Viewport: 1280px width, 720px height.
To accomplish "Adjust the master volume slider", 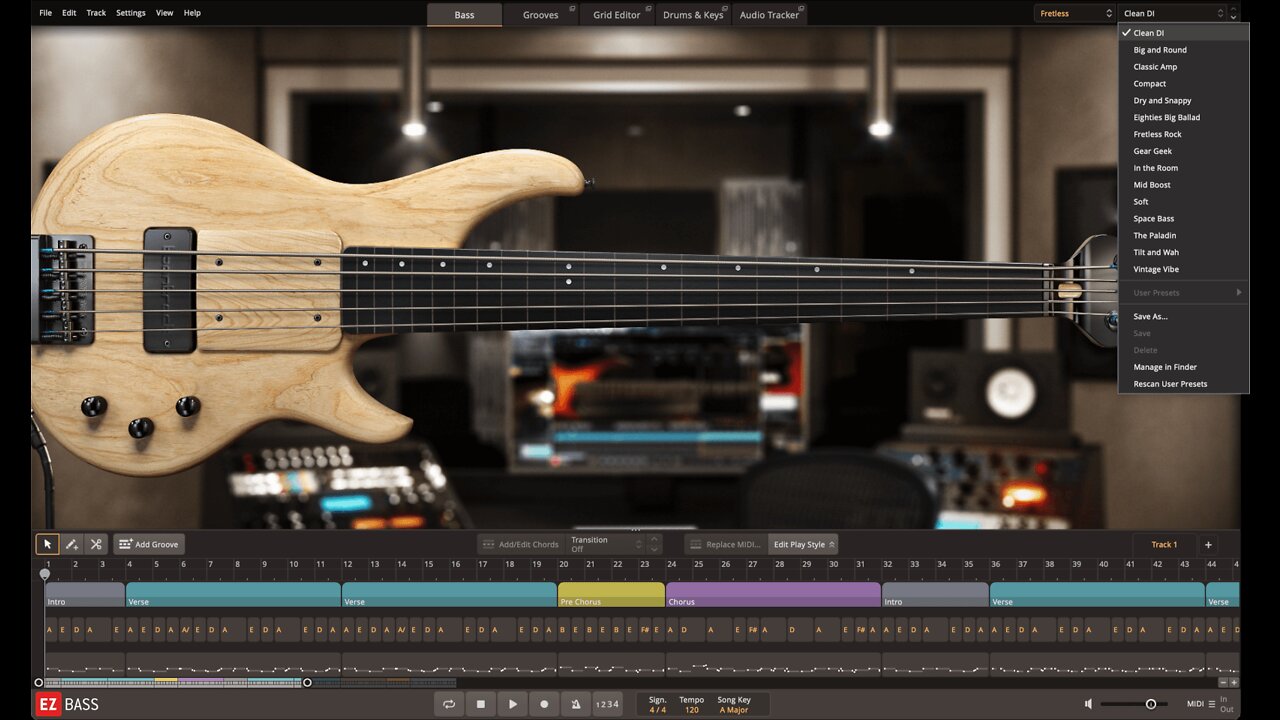I will pos(1134,704).
